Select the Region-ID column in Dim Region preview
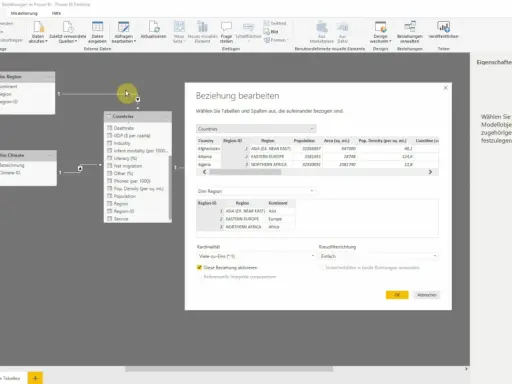This screenshot has width=512, height=384. pos(210,203)
